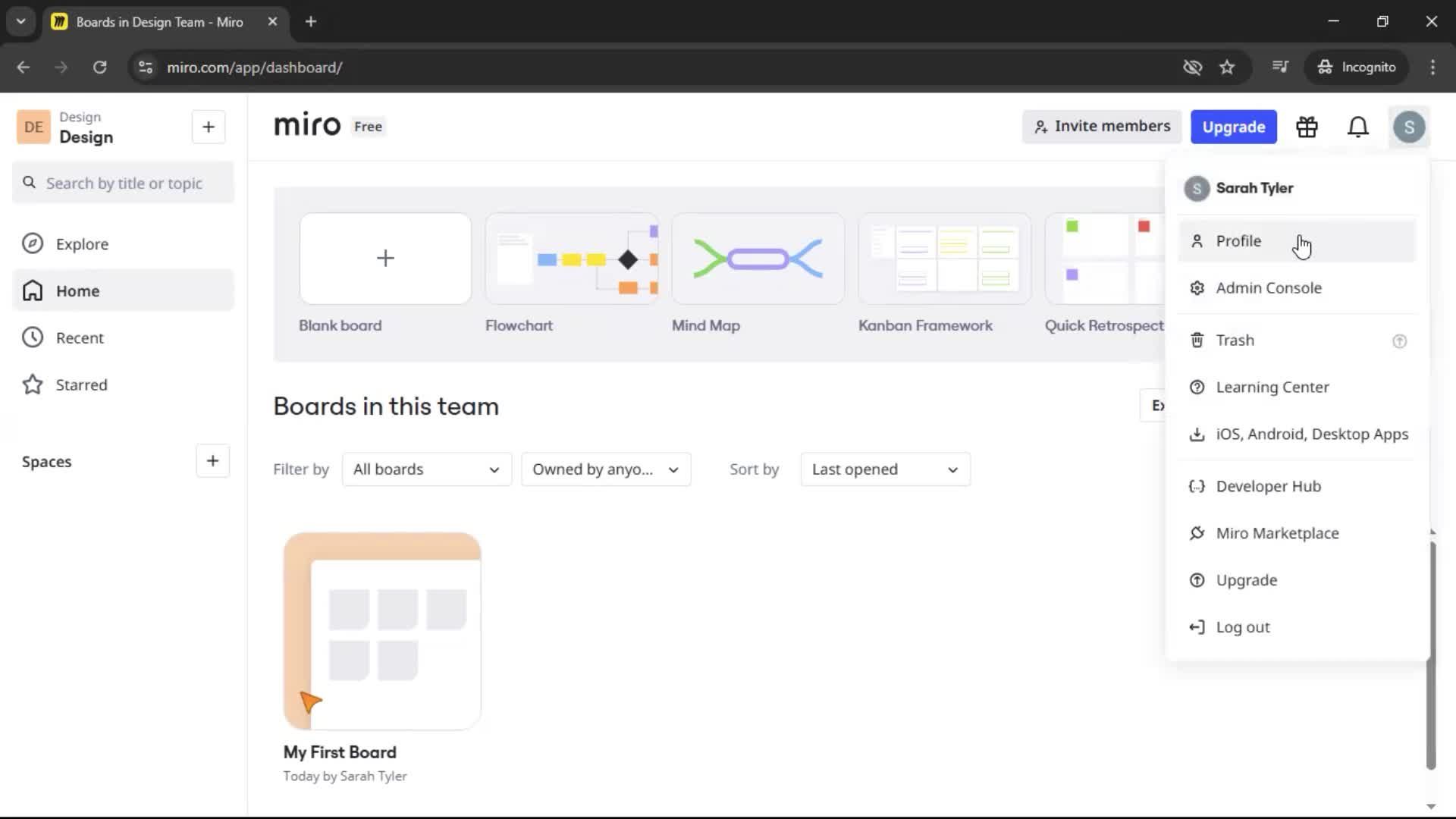Viewport: 1456px width, 819px height.
Task: Choose the Flowchart template
Action: point(572,259)
